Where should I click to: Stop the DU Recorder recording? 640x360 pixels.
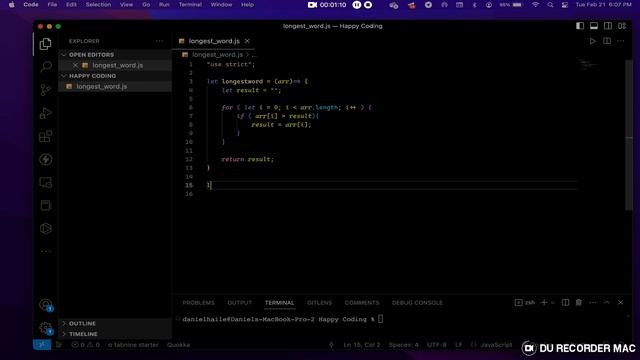pyautogui.click(x=368, y=5)
